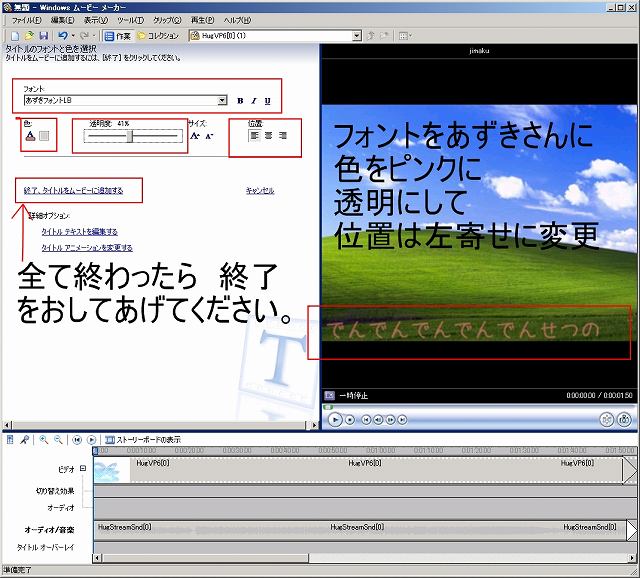Image resolution: width=640 pixels, height=578 pixels.
Task: Toggle the コレクション collections pane button
Action: tap(158, 36)
